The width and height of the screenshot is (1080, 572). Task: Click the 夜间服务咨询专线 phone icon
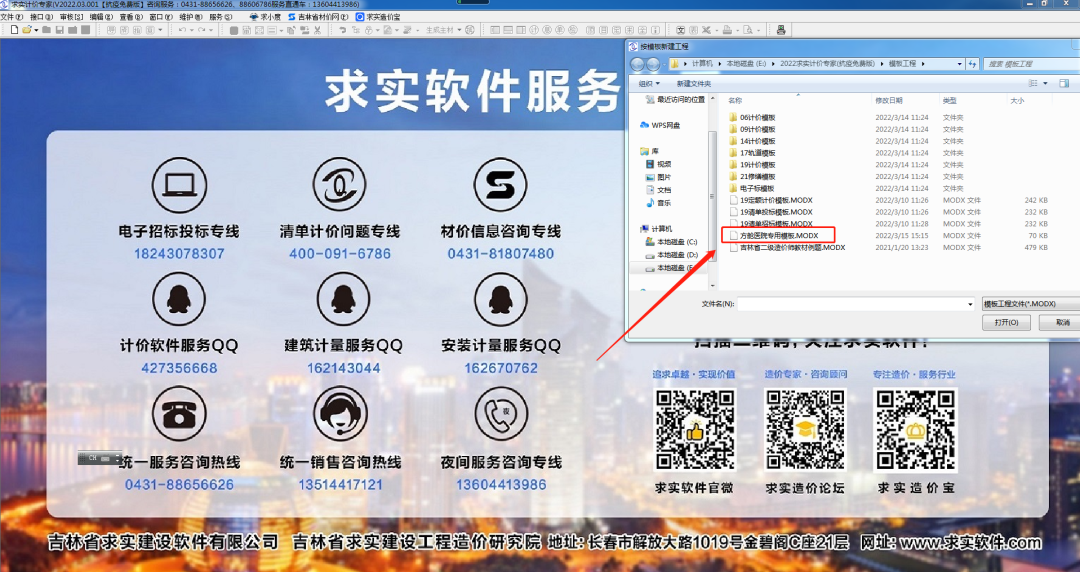(501, 413)
